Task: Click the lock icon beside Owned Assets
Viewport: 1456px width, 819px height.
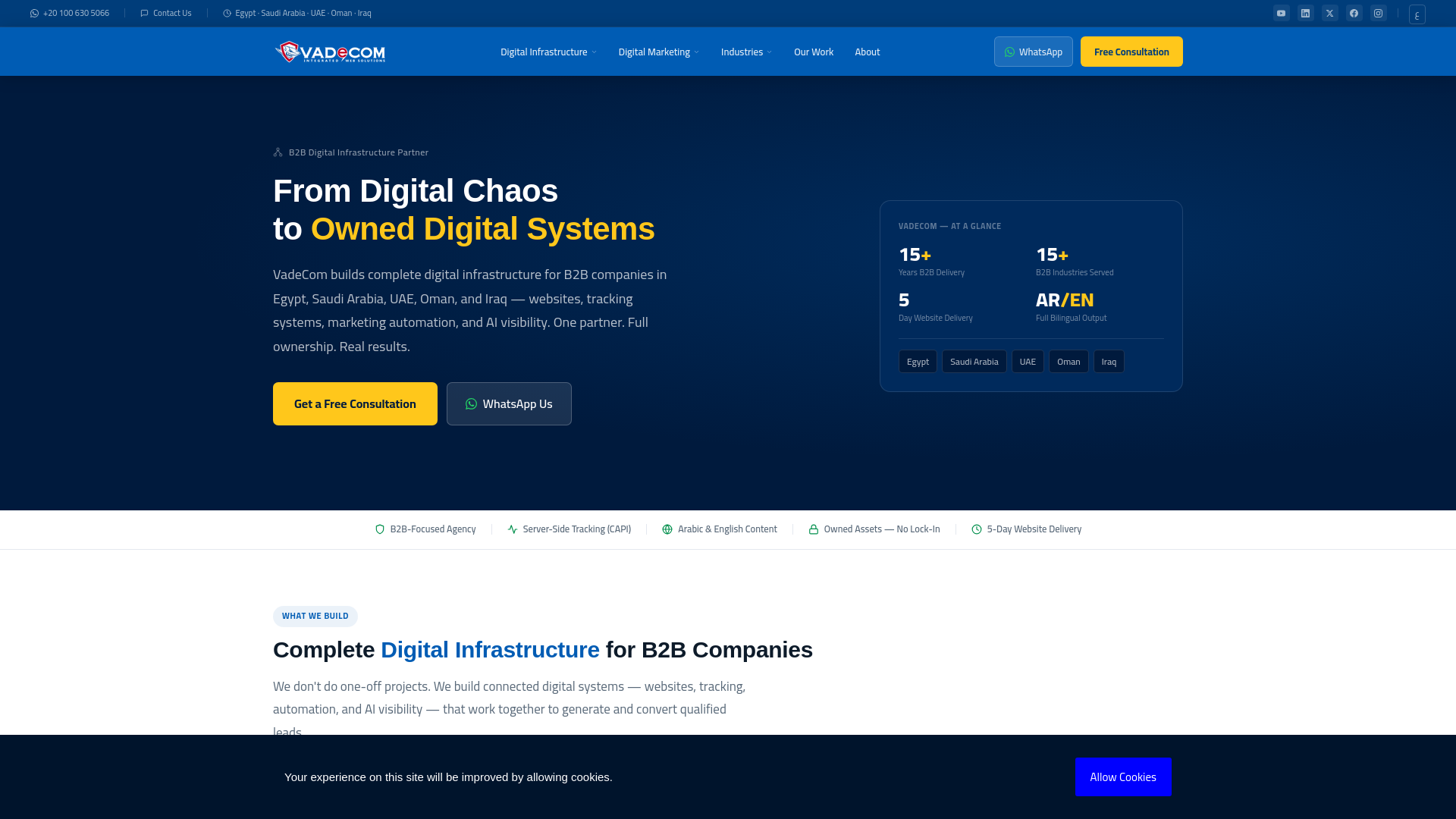Action: point(814,529)
